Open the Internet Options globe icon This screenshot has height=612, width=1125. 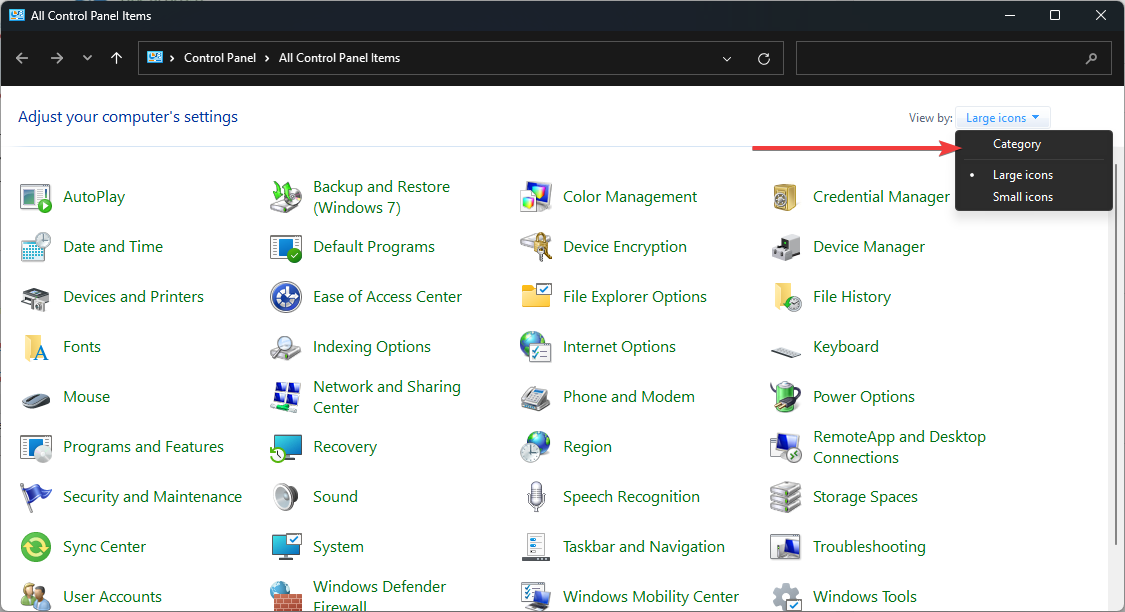point(535,347)
